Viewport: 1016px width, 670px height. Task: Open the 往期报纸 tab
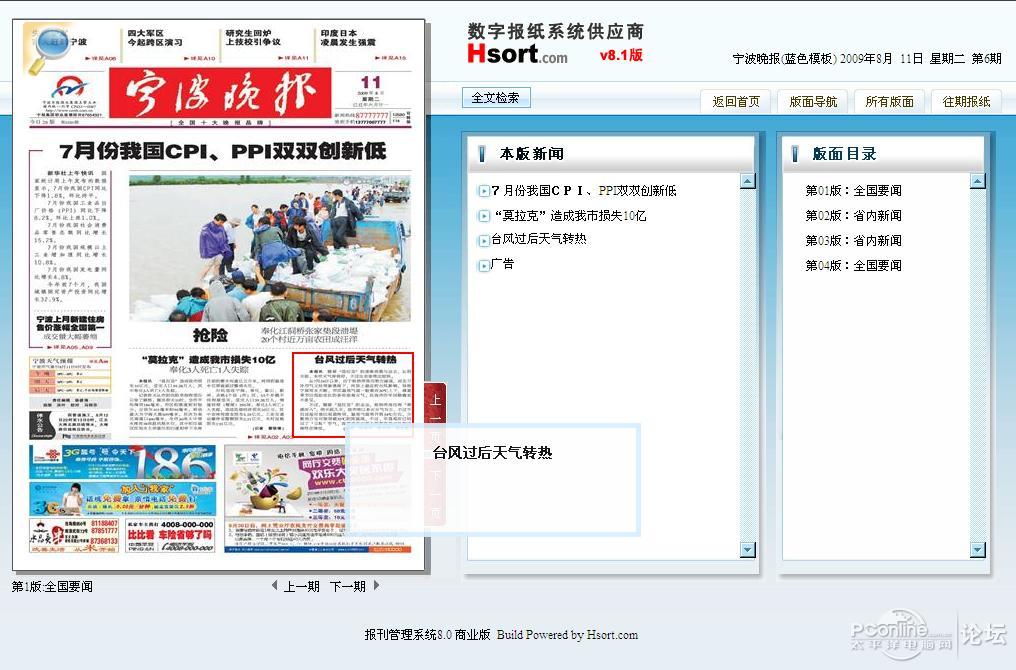[966, 102]
